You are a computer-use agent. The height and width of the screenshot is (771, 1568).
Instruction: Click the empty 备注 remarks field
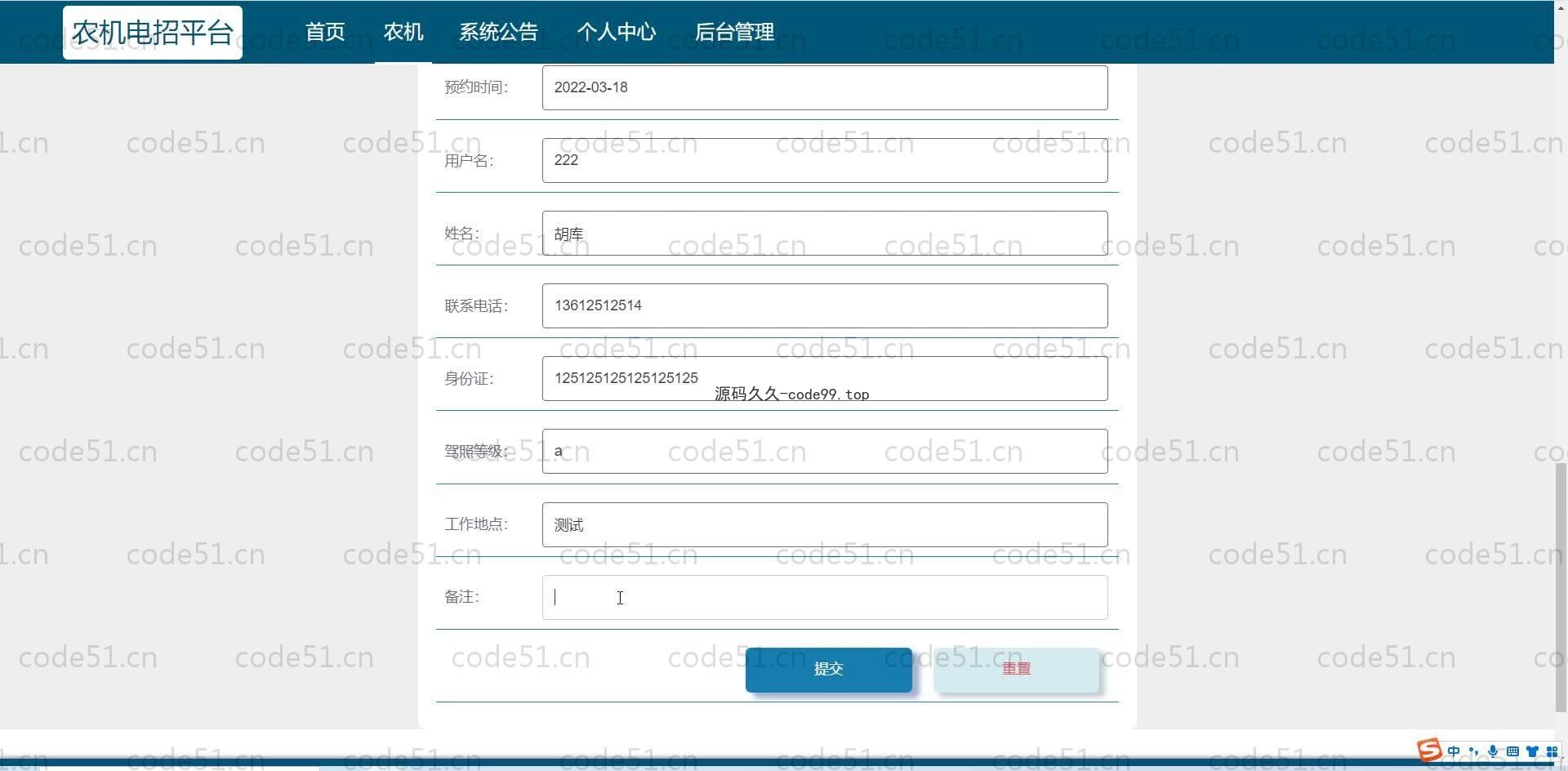[x=825, y=597]
